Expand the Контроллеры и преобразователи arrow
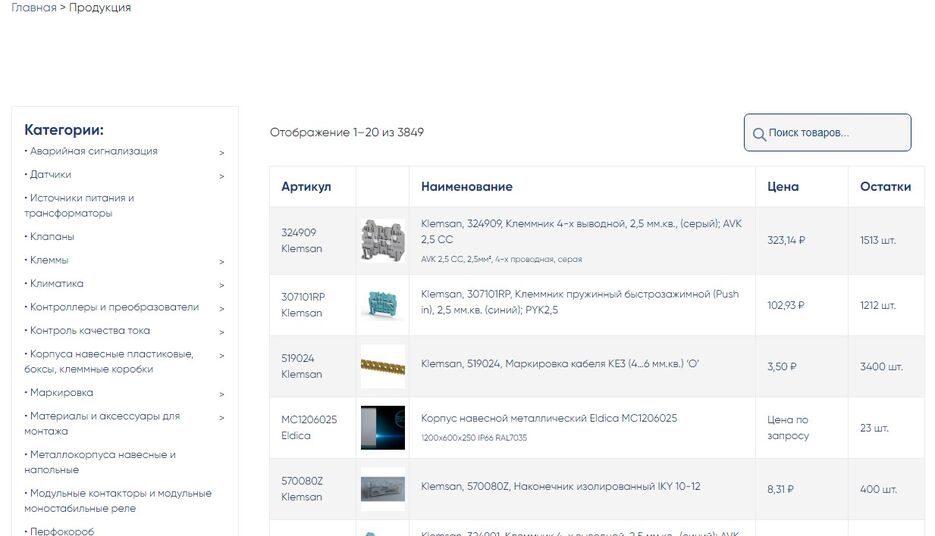Viewport: 935px width, 536px height. tap(221, 308)
